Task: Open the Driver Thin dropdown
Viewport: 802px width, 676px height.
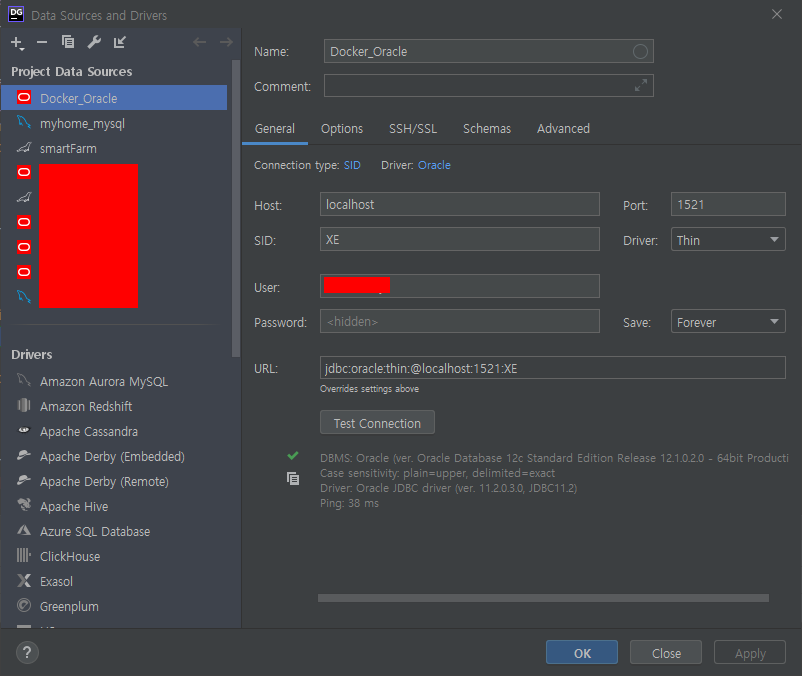Action: [x=728, y=239]
